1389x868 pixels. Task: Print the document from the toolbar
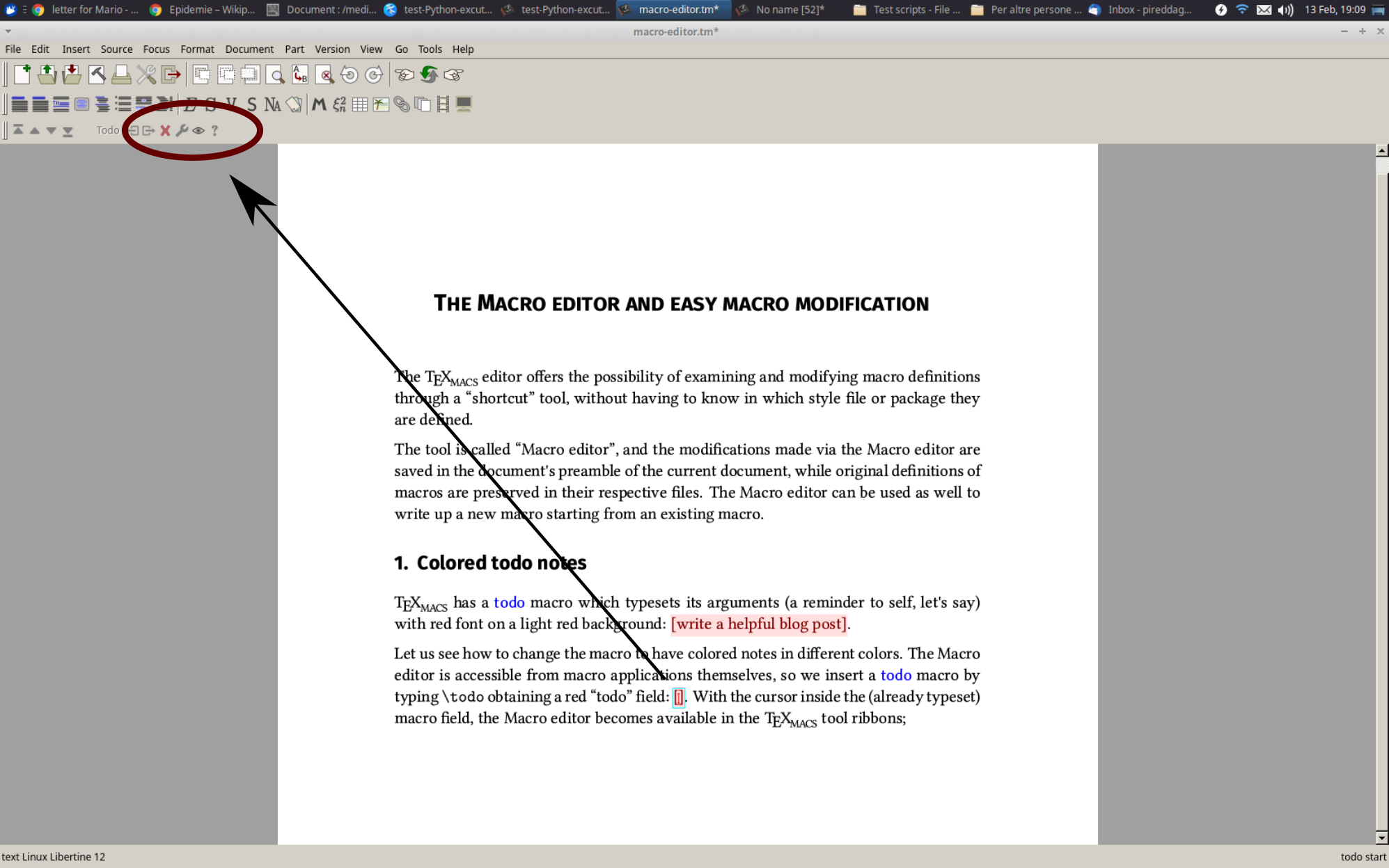coord(121,75)
